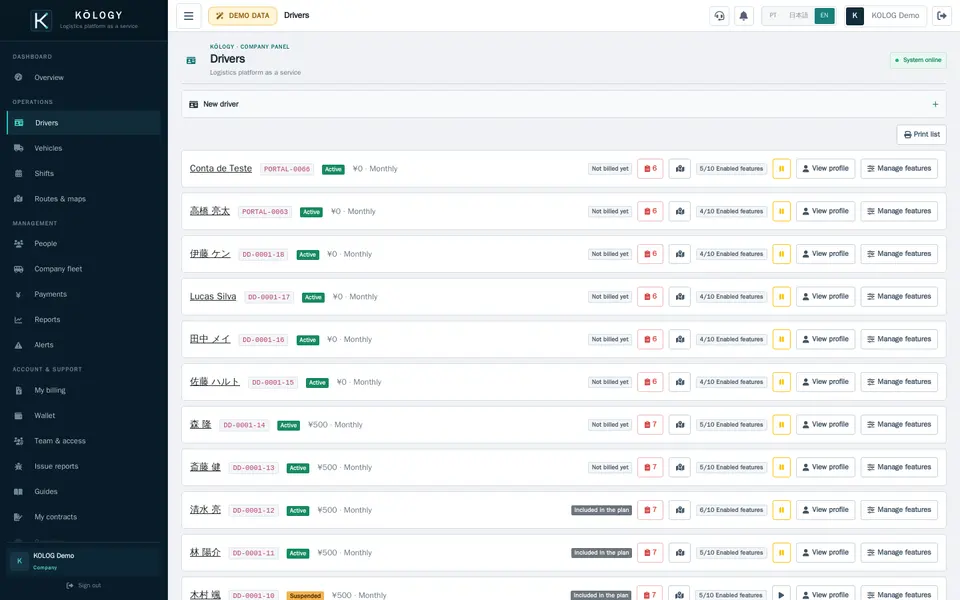Image resolution: width=960 pixels, height=600 pixels.
Task: Click the System online status badge
Action: click(918, 60)
